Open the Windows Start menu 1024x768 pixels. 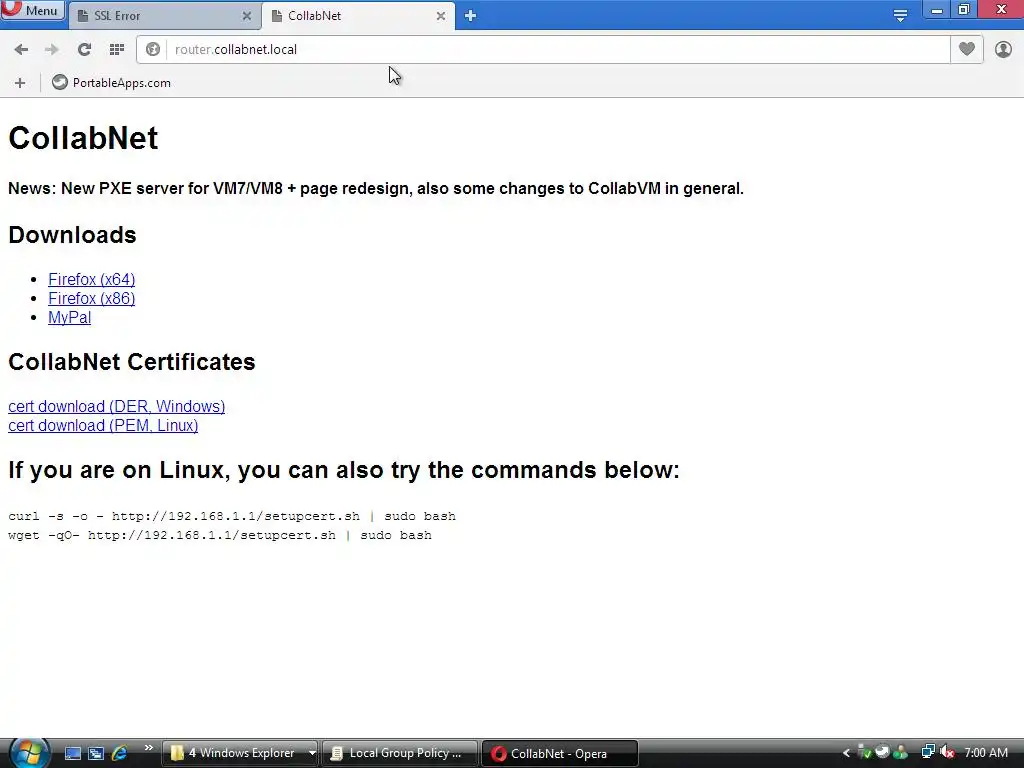tap(29, 753)
